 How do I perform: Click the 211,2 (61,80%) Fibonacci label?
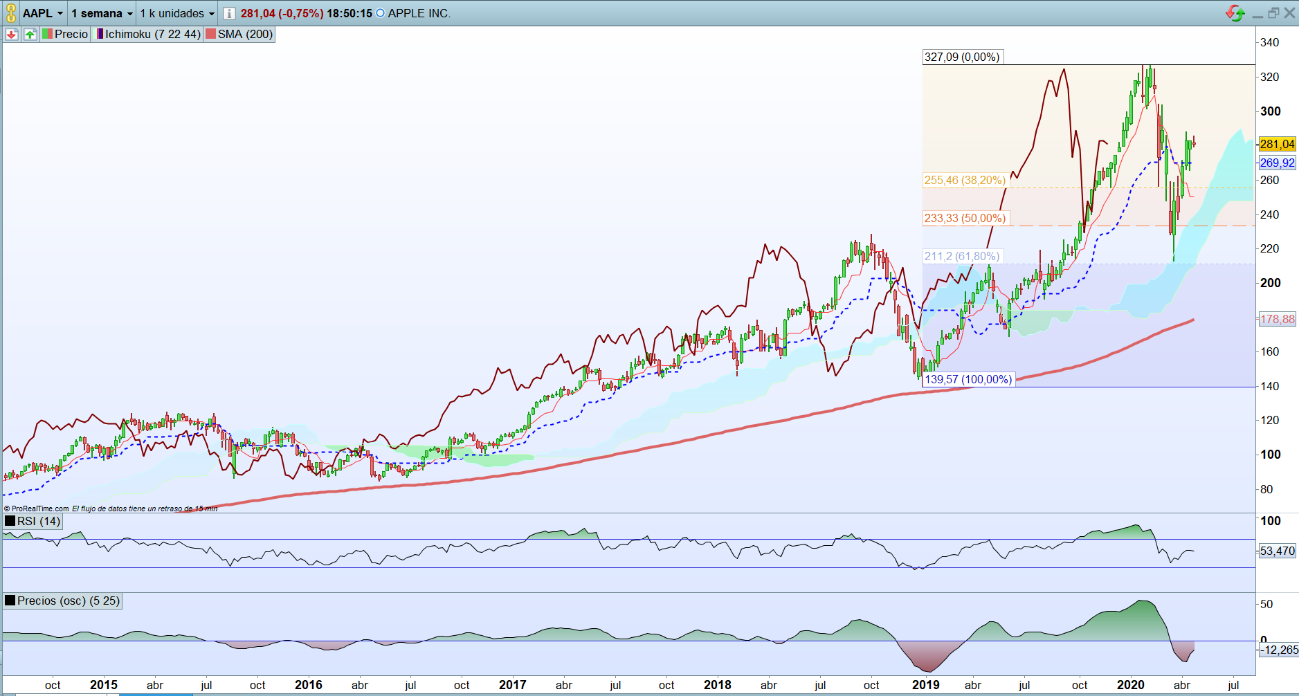coord(963,256)
